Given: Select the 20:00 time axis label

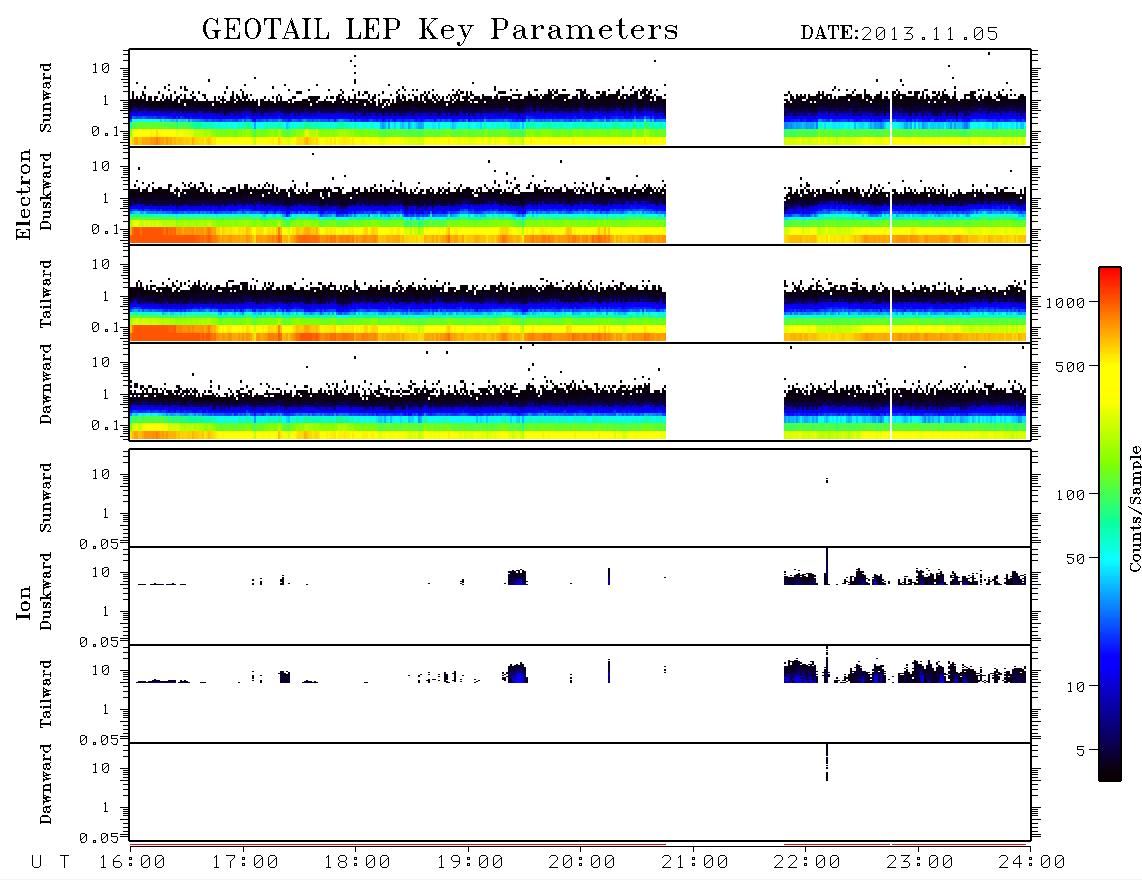Looking at the screenshot, I should 582,862.
